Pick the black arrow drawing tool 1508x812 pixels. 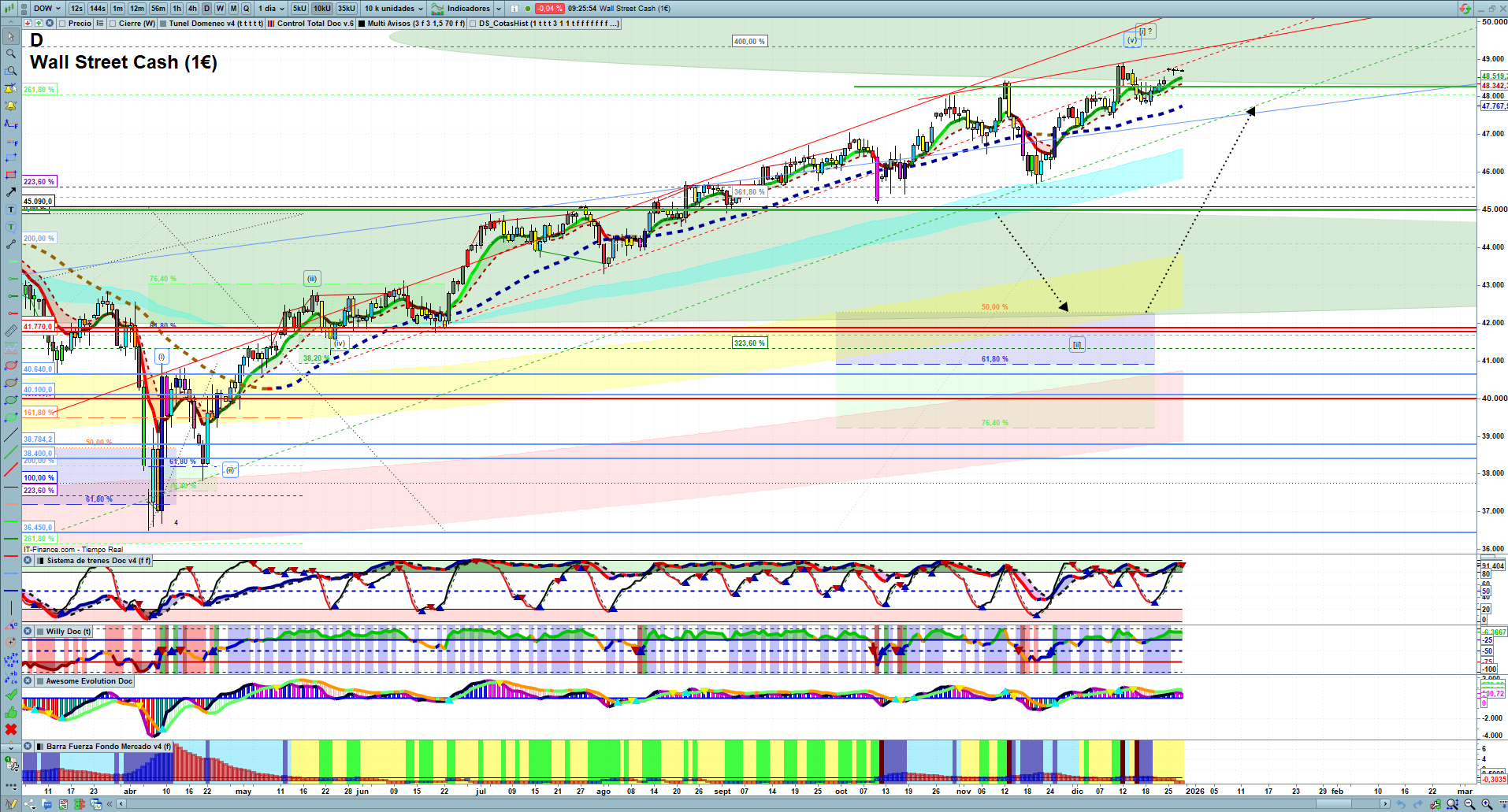pyautogui.click(x=11, y=192)
